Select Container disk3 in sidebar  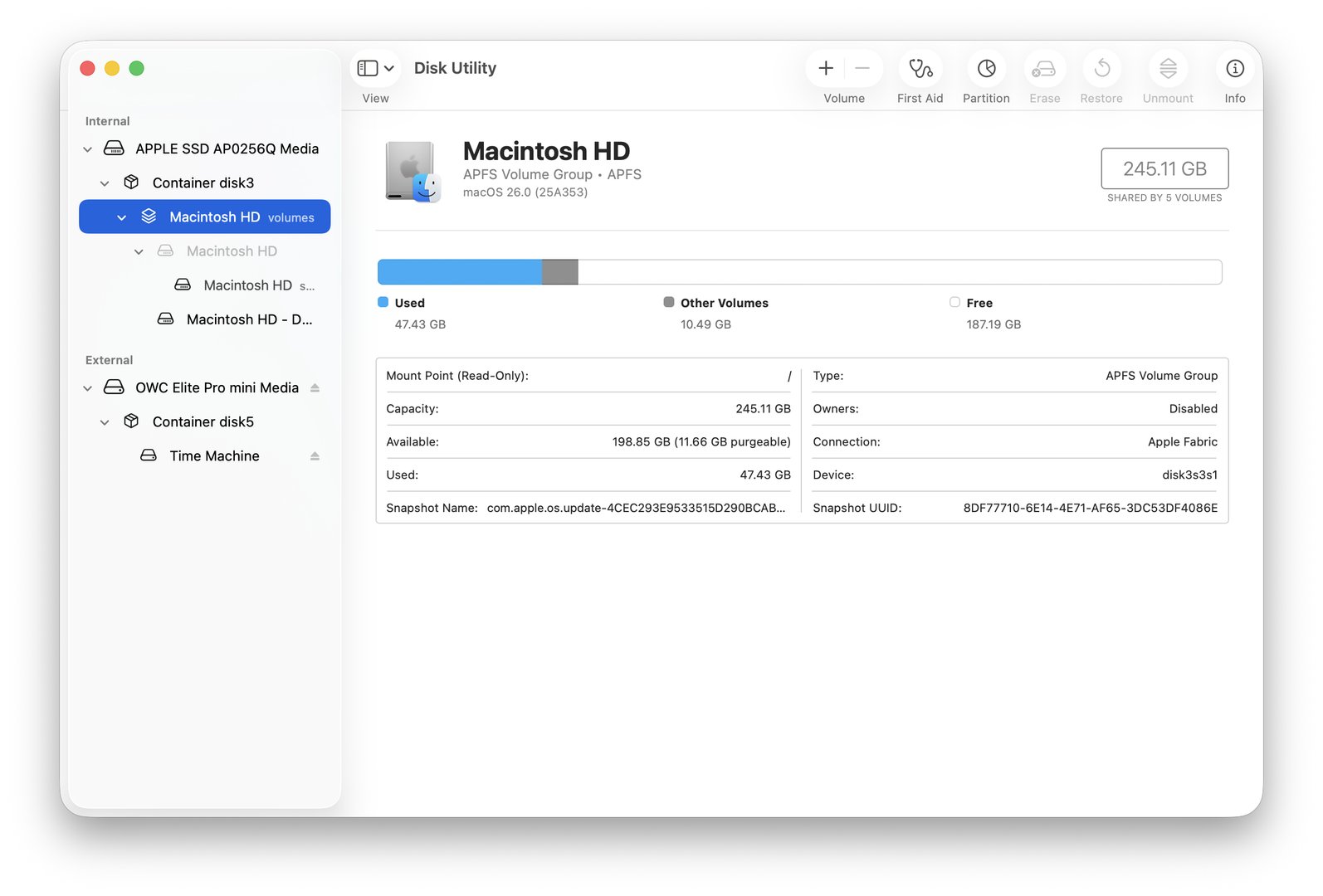(x=204, y=183)
